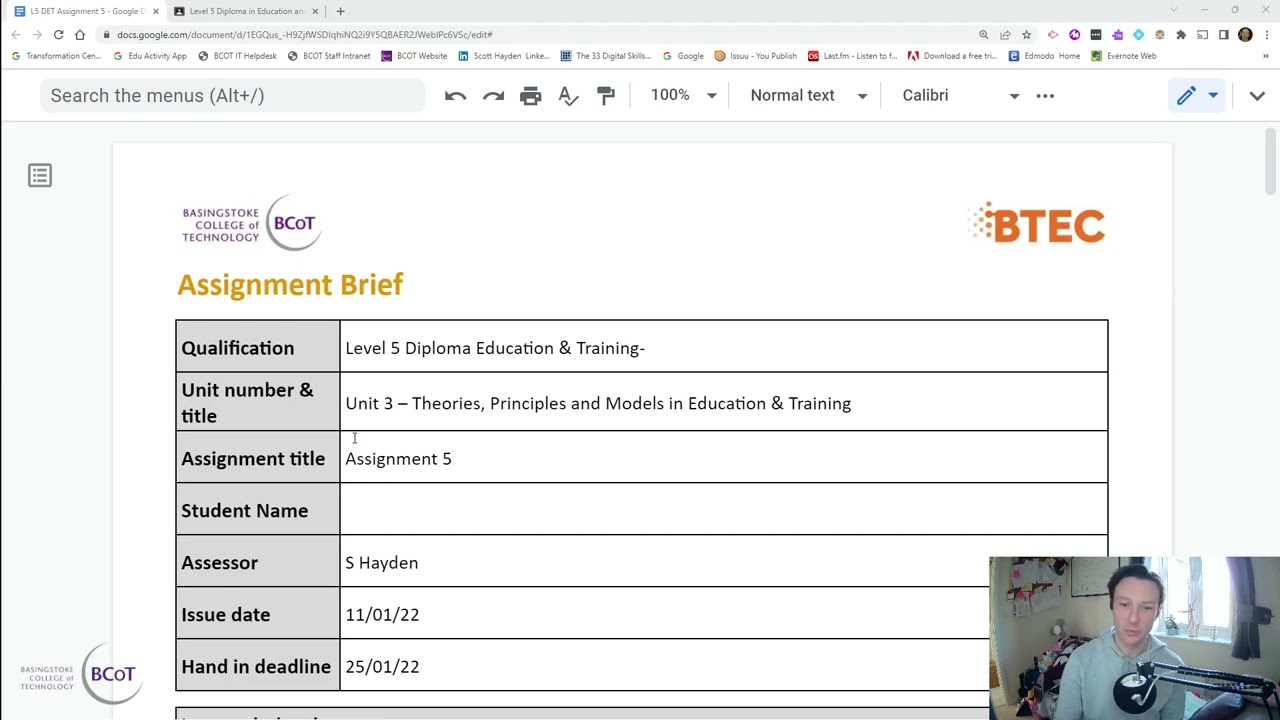
Task: Open BCOT Website bookmark
Action: pyautogui.click(x=415, y=56)
